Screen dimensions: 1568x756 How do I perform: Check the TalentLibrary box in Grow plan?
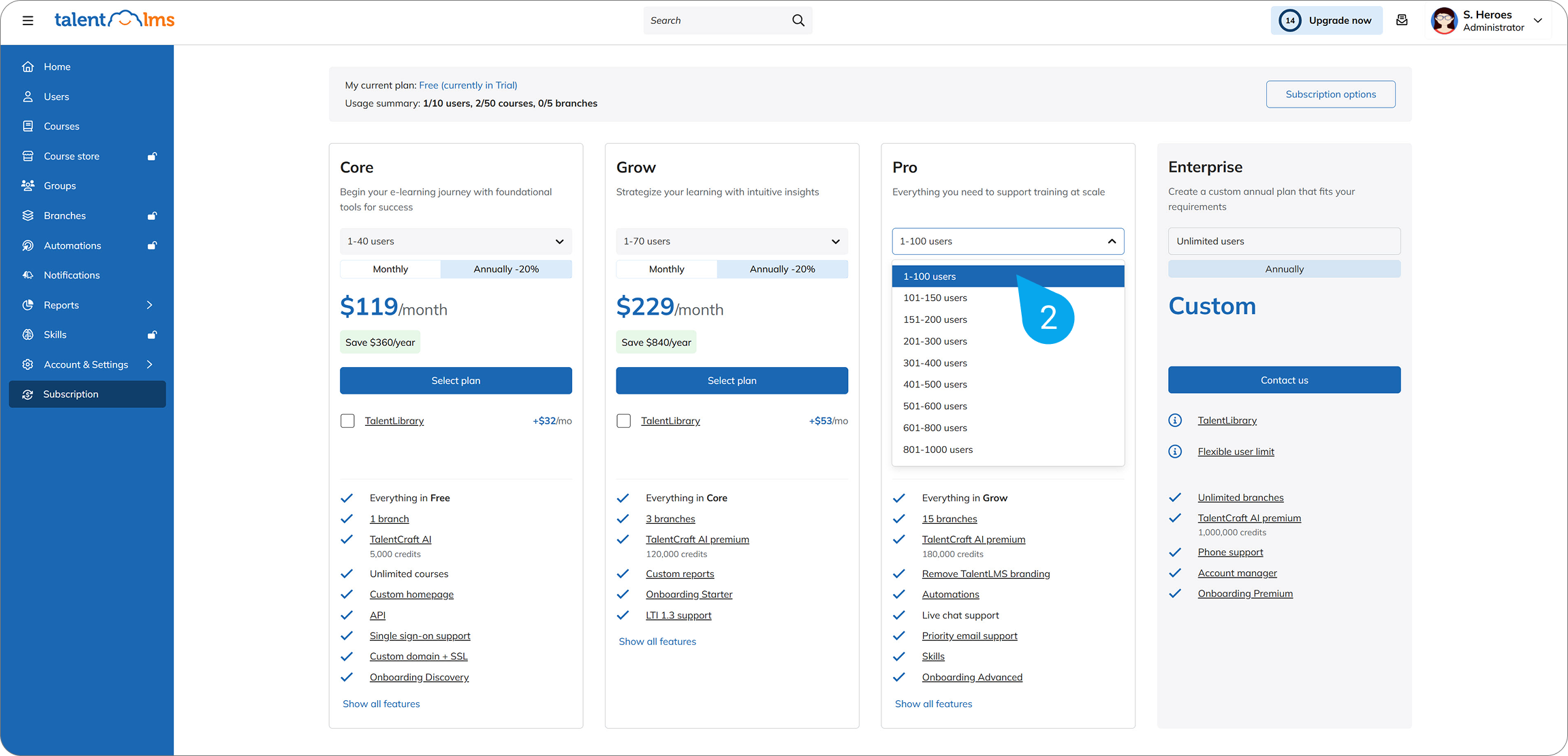(623, 421)
